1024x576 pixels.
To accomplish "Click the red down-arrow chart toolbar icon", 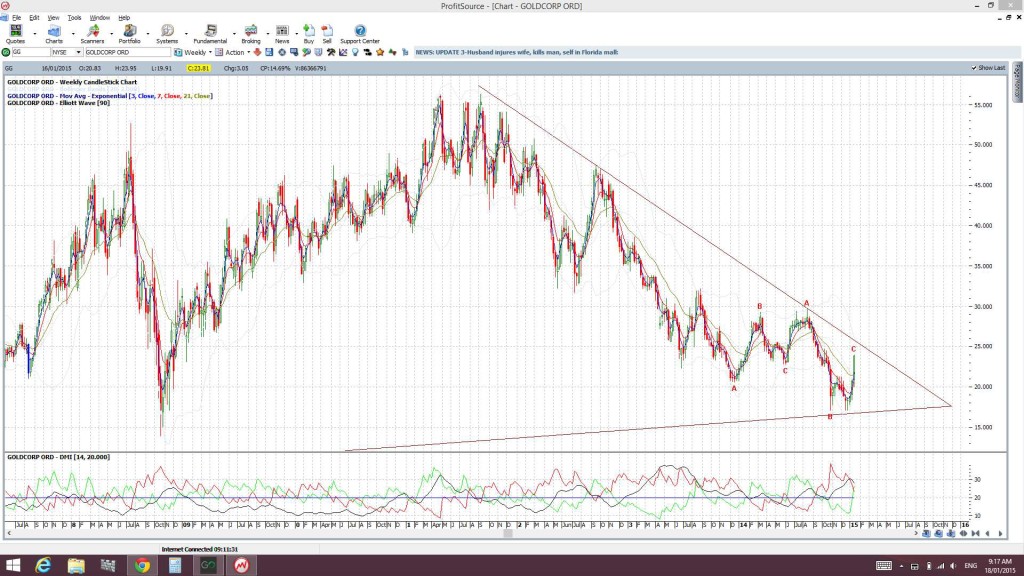I will point(257,52).
